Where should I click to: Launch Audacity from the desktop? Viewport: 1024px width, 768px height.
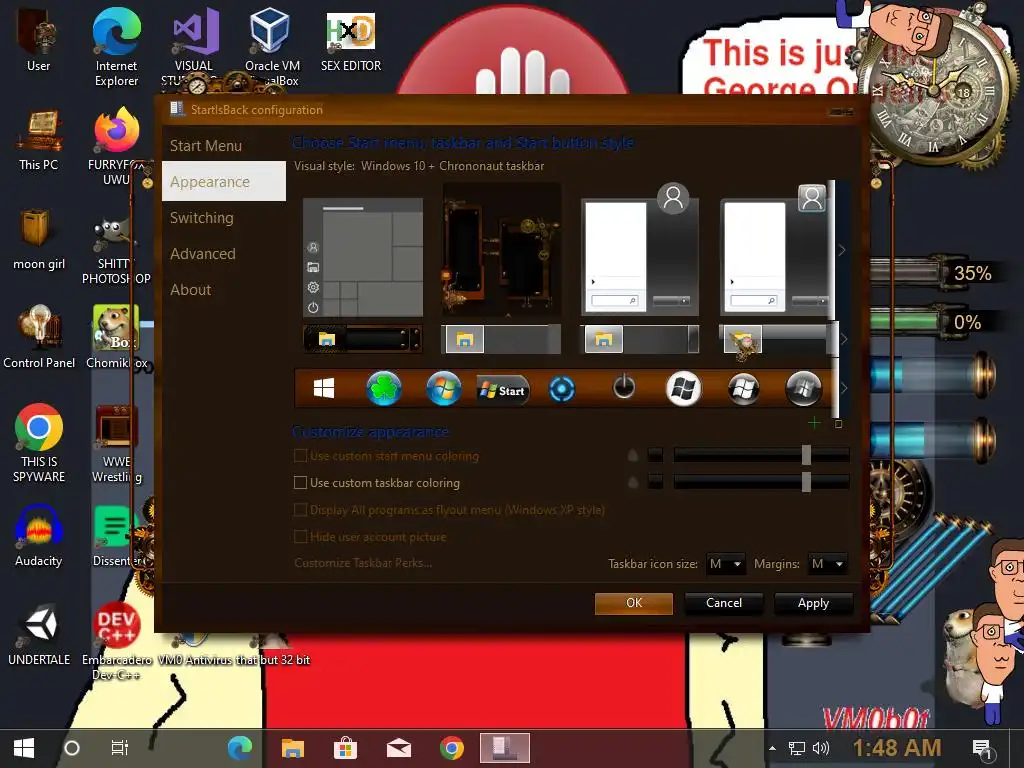[39, 536]
